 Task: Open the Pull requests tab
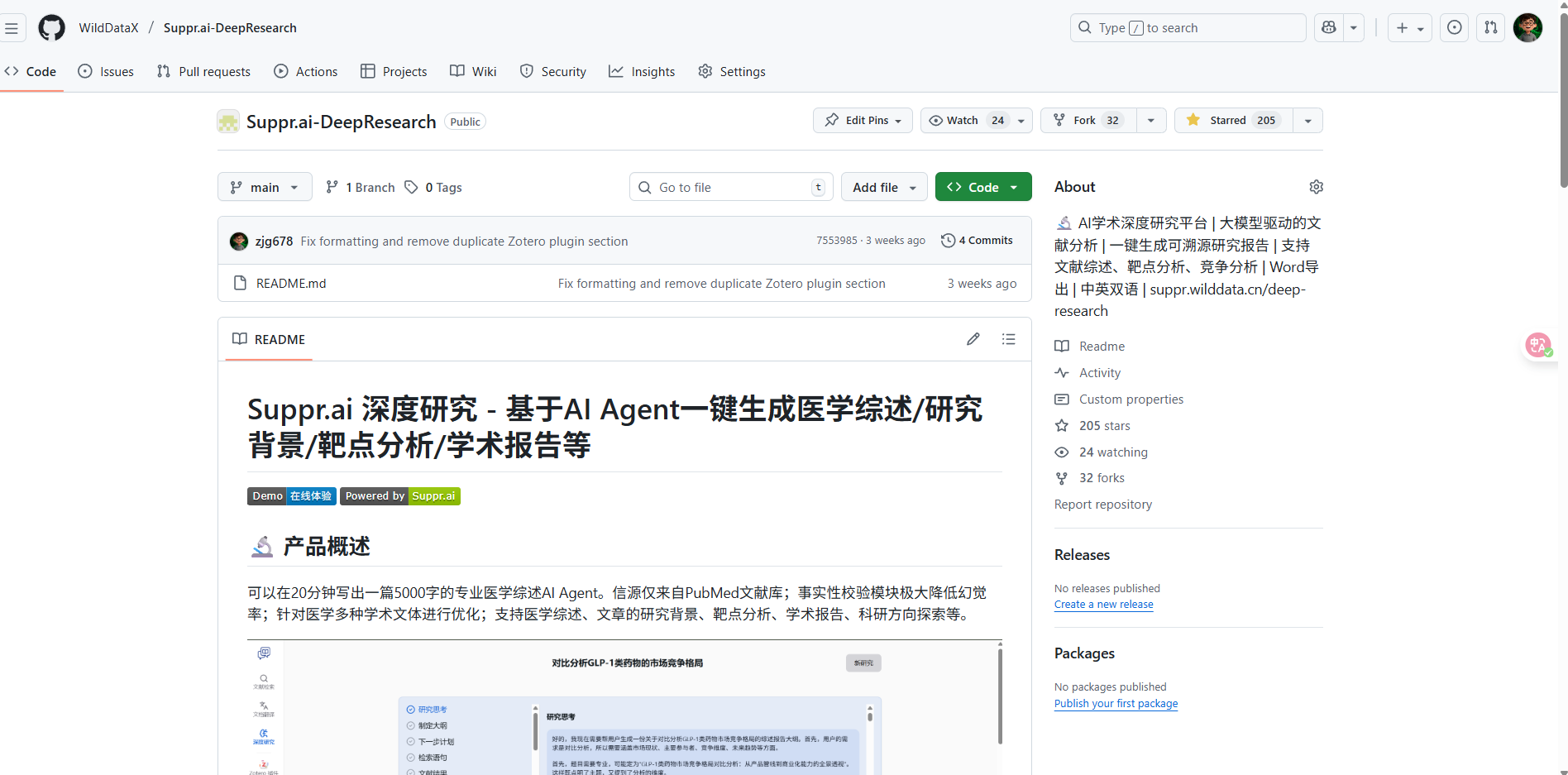203,72
